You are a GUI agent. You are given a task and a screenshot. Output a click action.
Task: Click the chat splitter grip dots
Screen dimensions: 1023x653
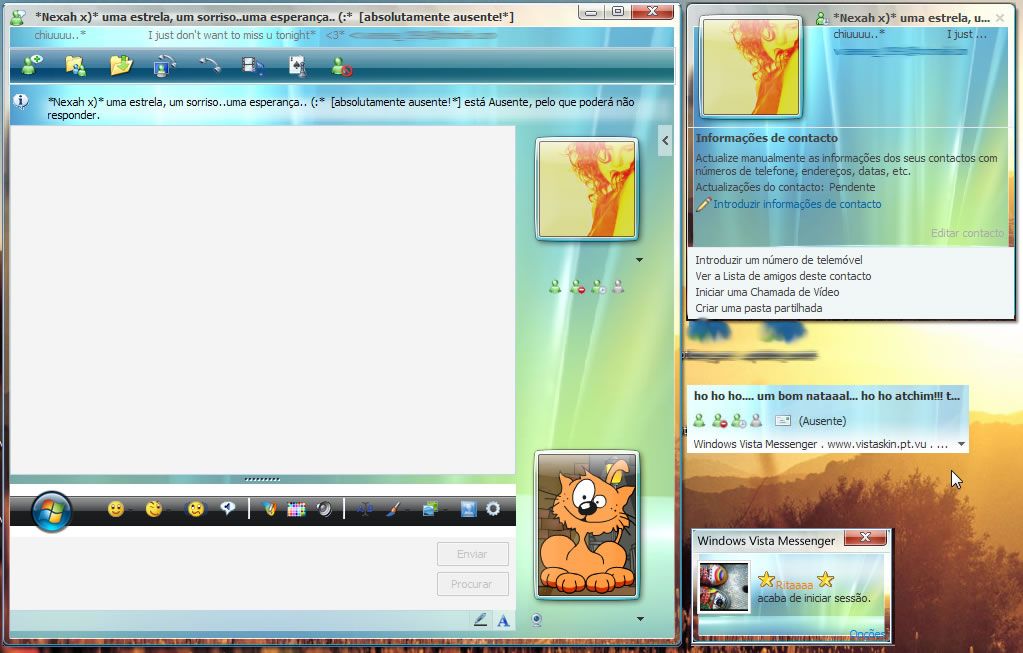click(x=262, y=479)
